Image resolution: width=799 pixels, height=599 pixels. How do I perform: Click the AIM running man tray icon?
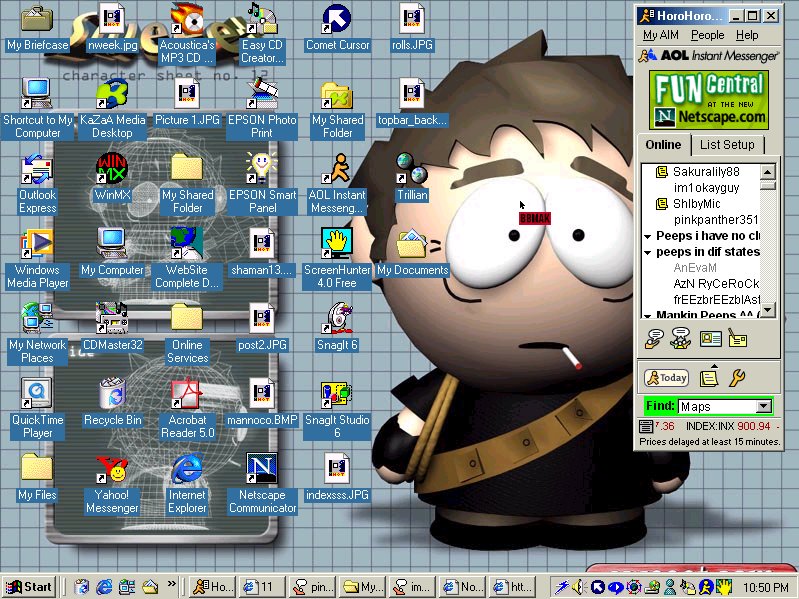pyautogui.click(x=706, y=587)
